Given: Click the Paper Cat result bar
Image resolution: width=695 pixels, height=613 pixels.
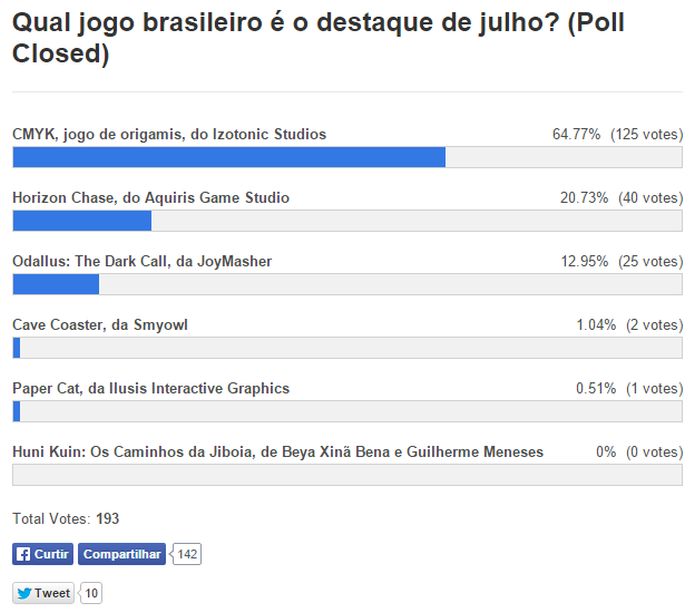Looking at the screenshot, I should coord(15,411).
